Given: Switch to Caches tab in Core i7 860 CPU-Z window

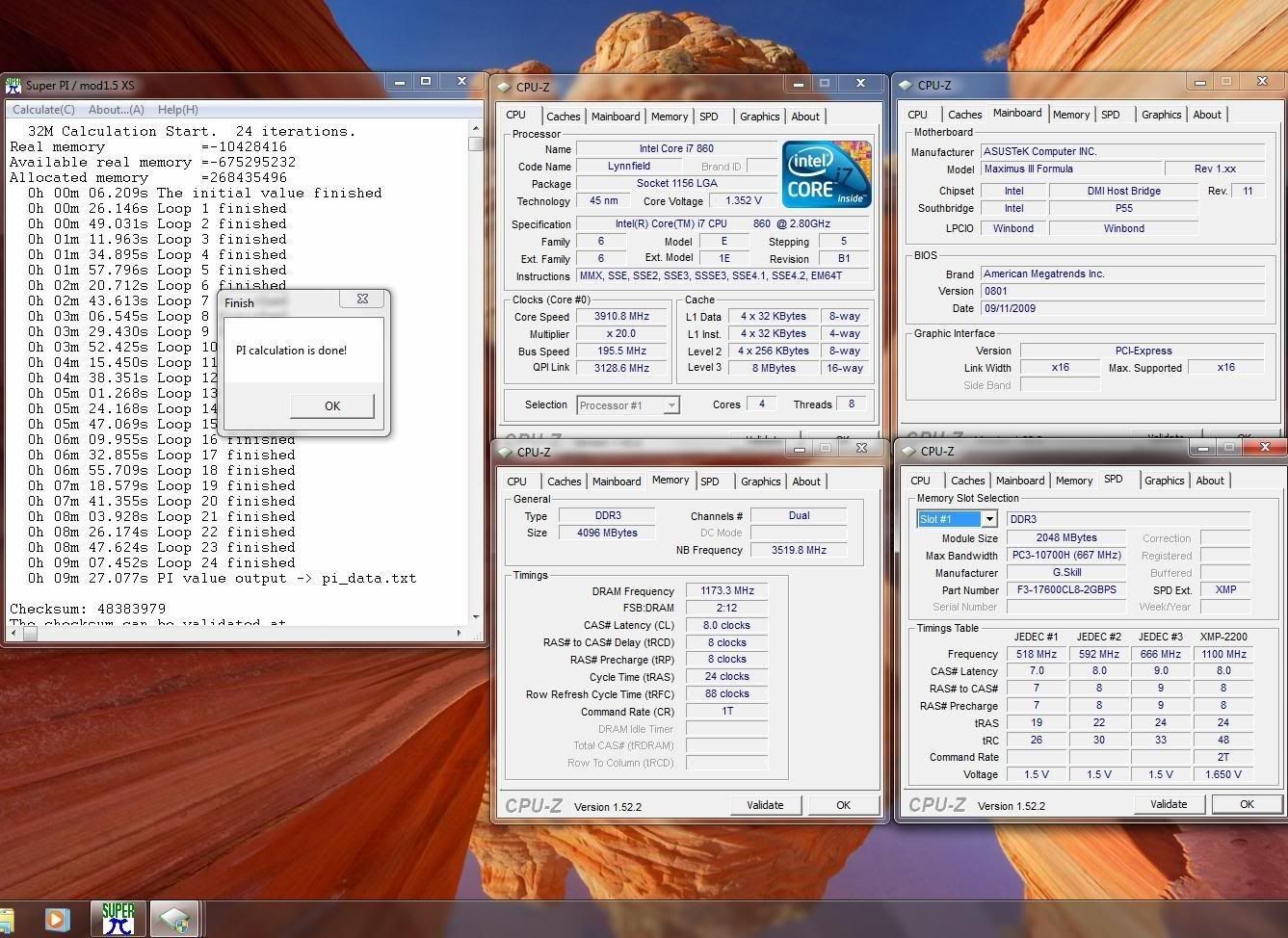Looking at the screenshot, I should click(x=563, y=117).
